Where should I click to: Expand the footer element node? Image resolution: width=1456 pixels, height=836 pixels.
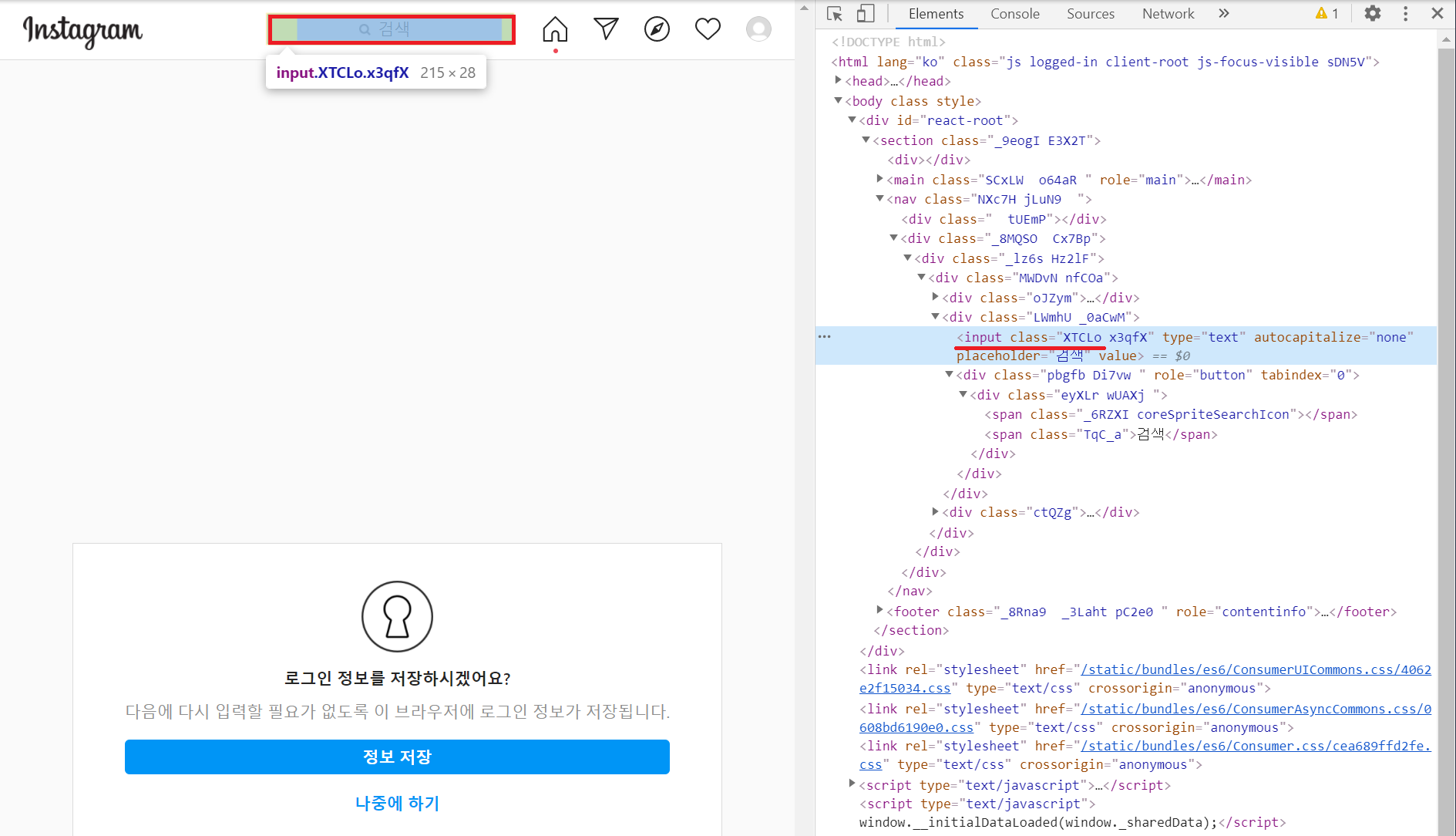click(x=880, y=611)
